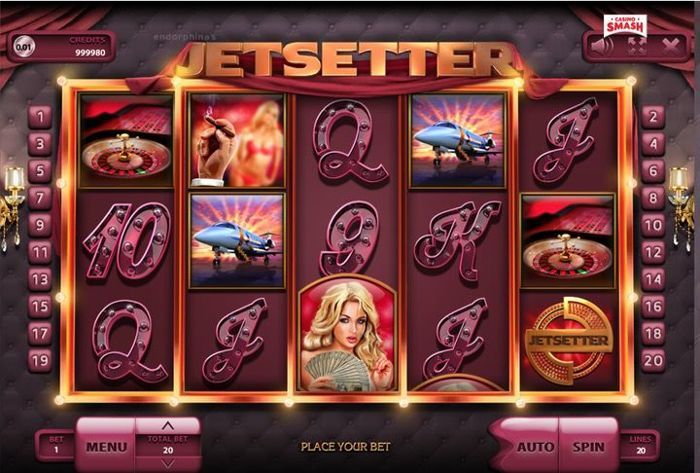The image size is (700, 473).
Task: Select payline number 20
Action: pos(653,360)
